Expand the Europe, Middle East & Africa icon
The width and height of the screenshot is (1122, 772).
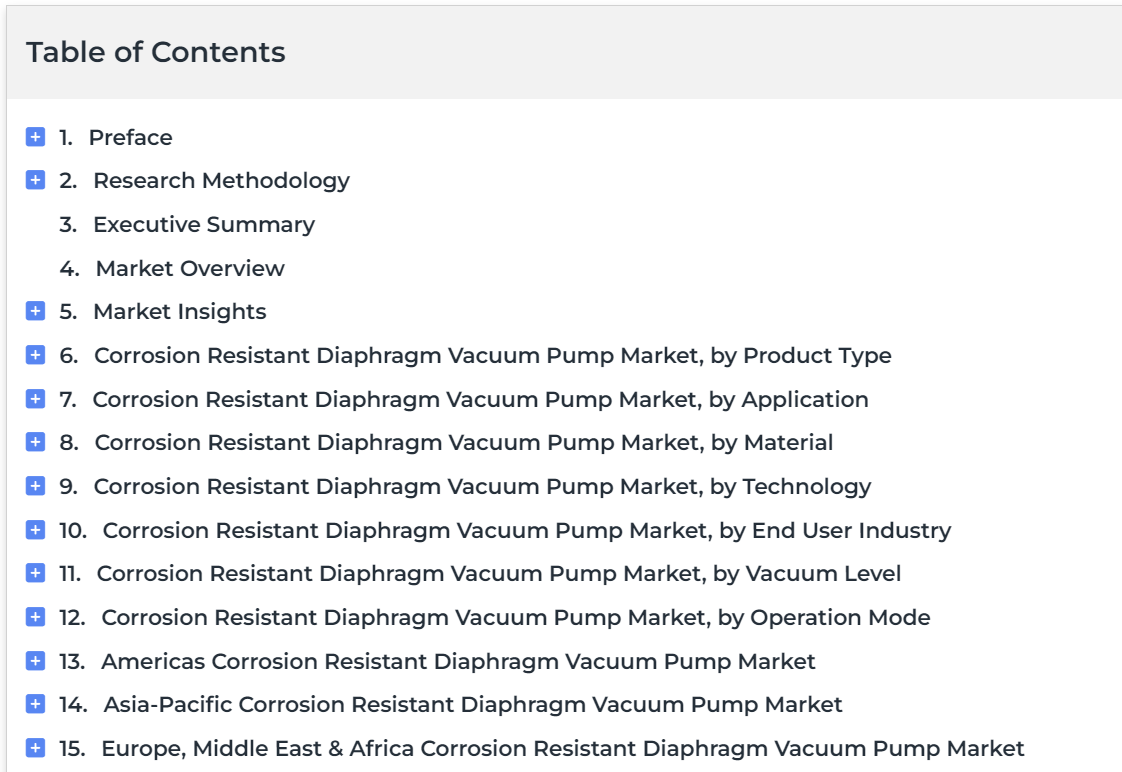pyautogui.click(x=35, y=748)
